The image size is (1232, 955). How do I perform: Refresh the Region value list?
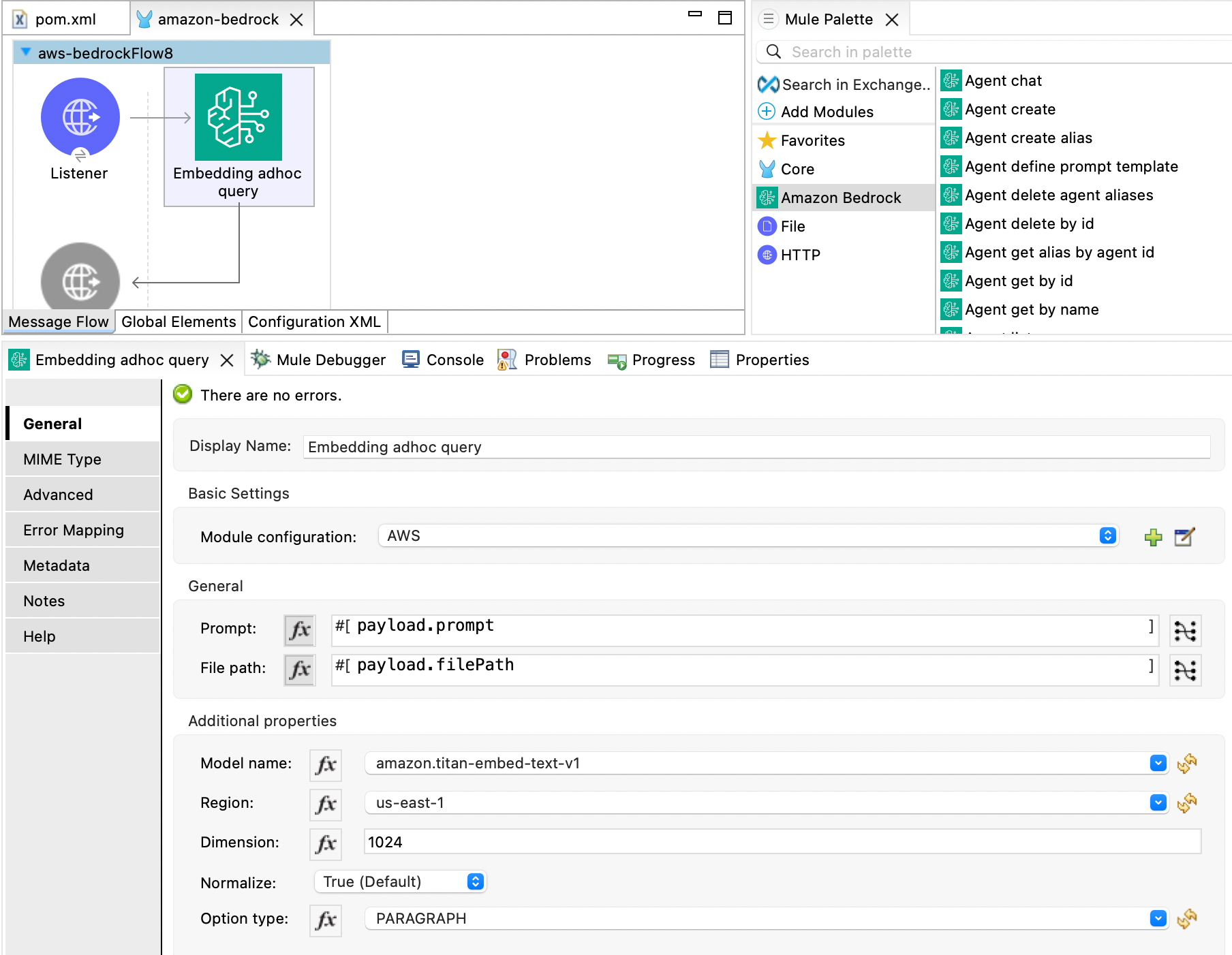pyautogui.click(x=1187, y=803)
